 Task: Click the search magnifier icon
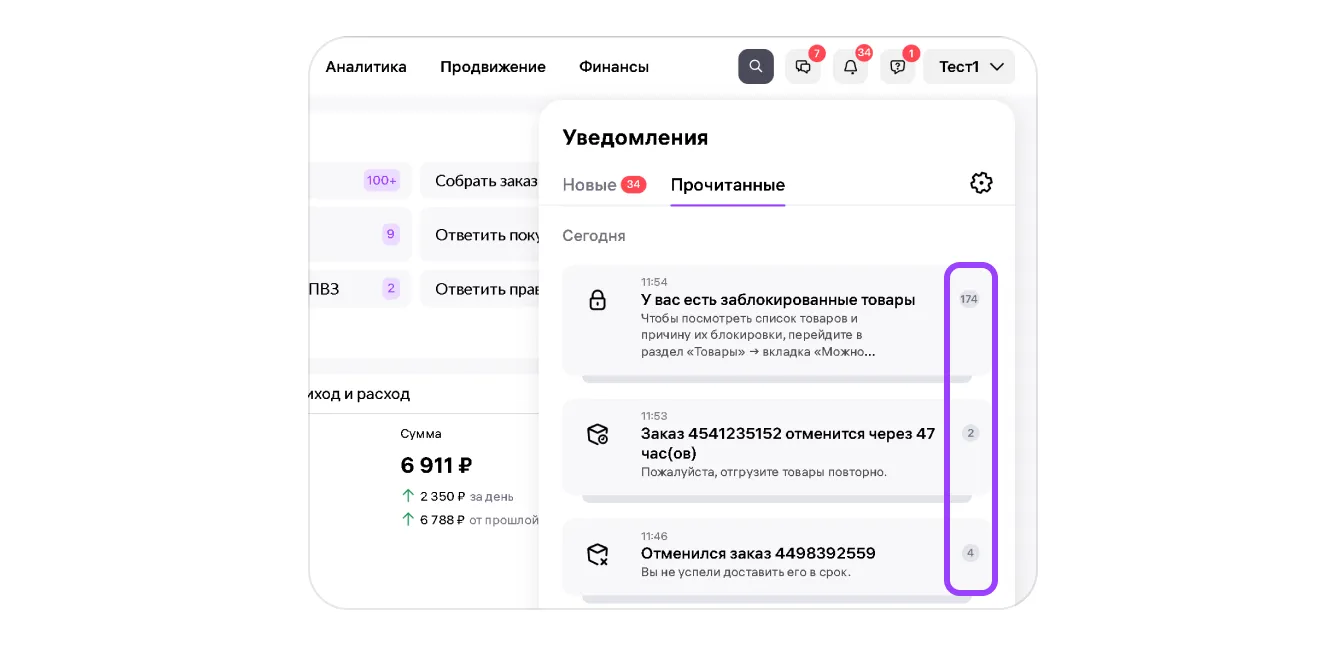tap(756, 67)
